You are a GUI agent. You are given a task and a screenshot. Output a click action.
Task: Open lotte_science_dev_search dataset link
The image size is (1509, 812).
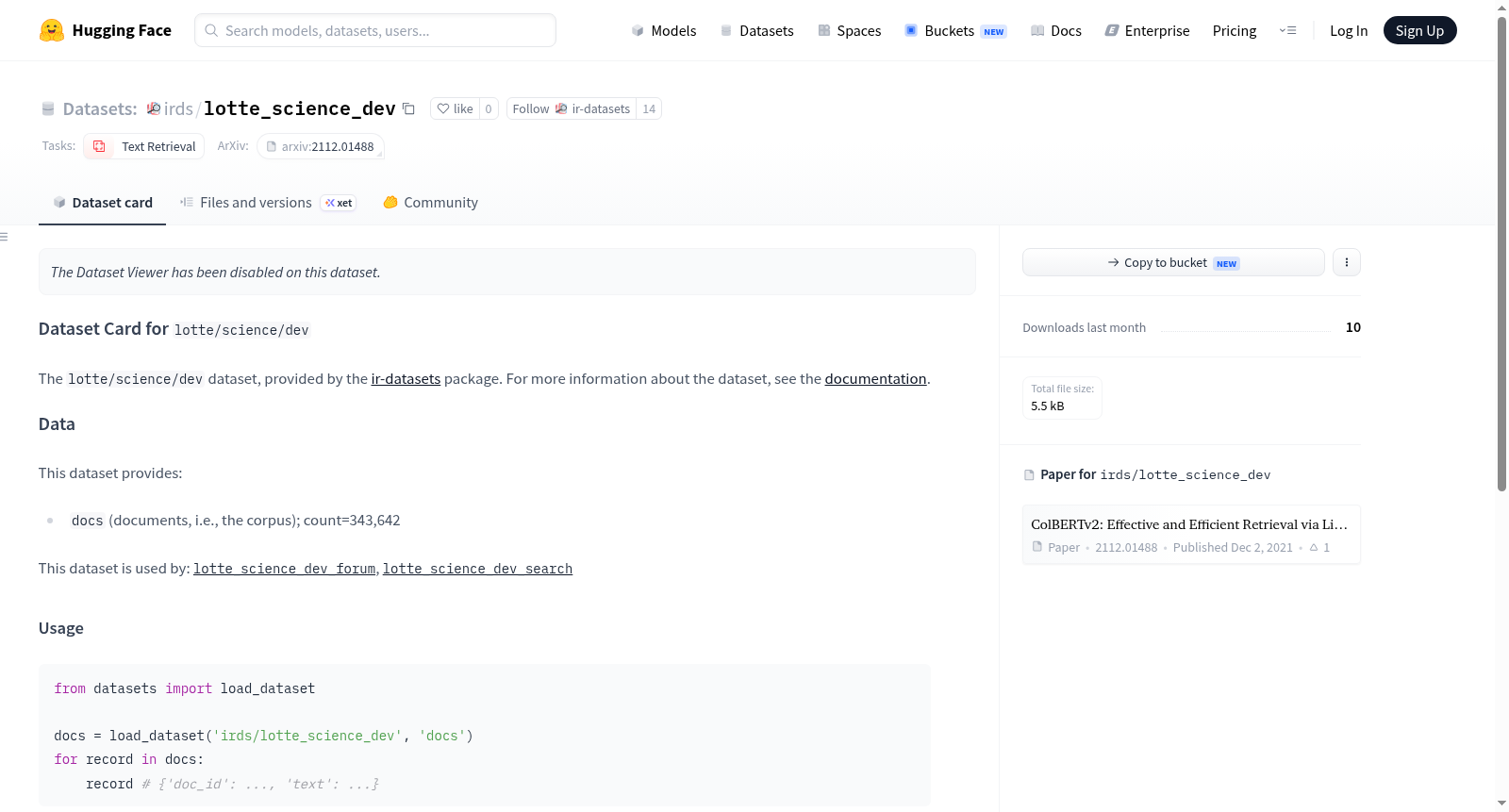[x=477, y=569]
